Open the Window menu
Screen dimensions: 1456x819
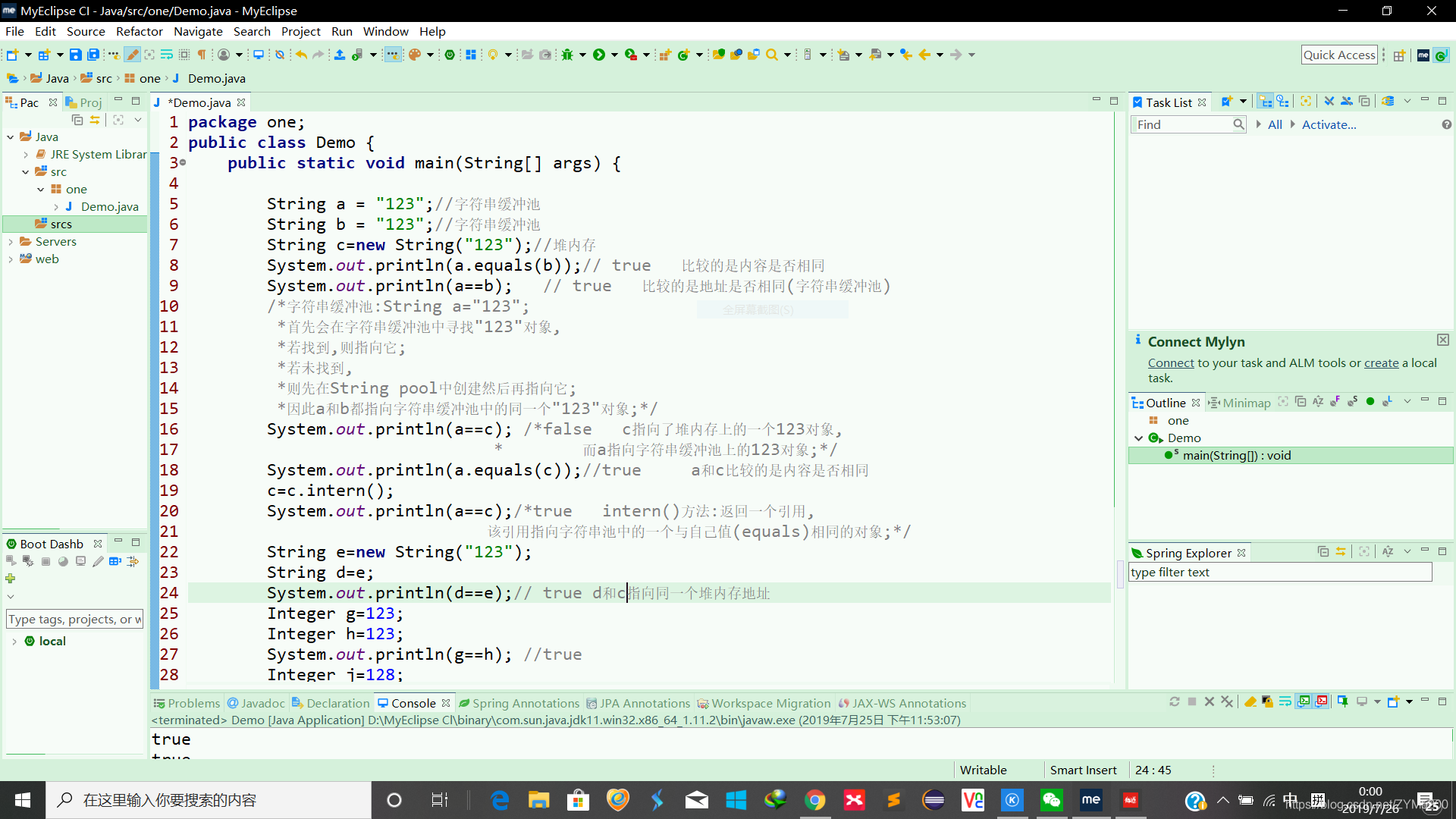point(385,31)
